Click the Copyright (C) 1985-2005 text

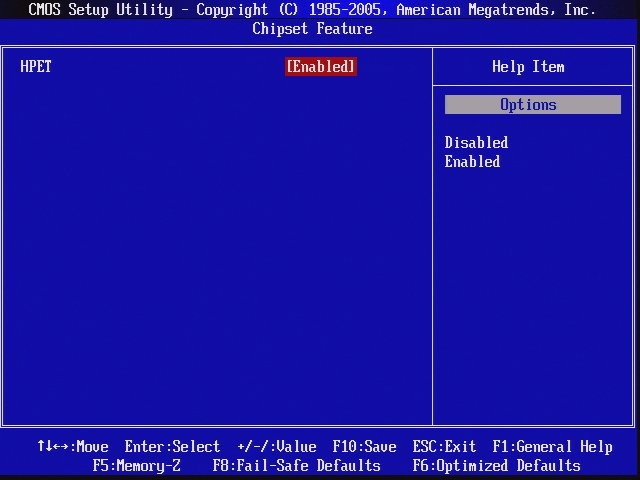pos(290,10)
